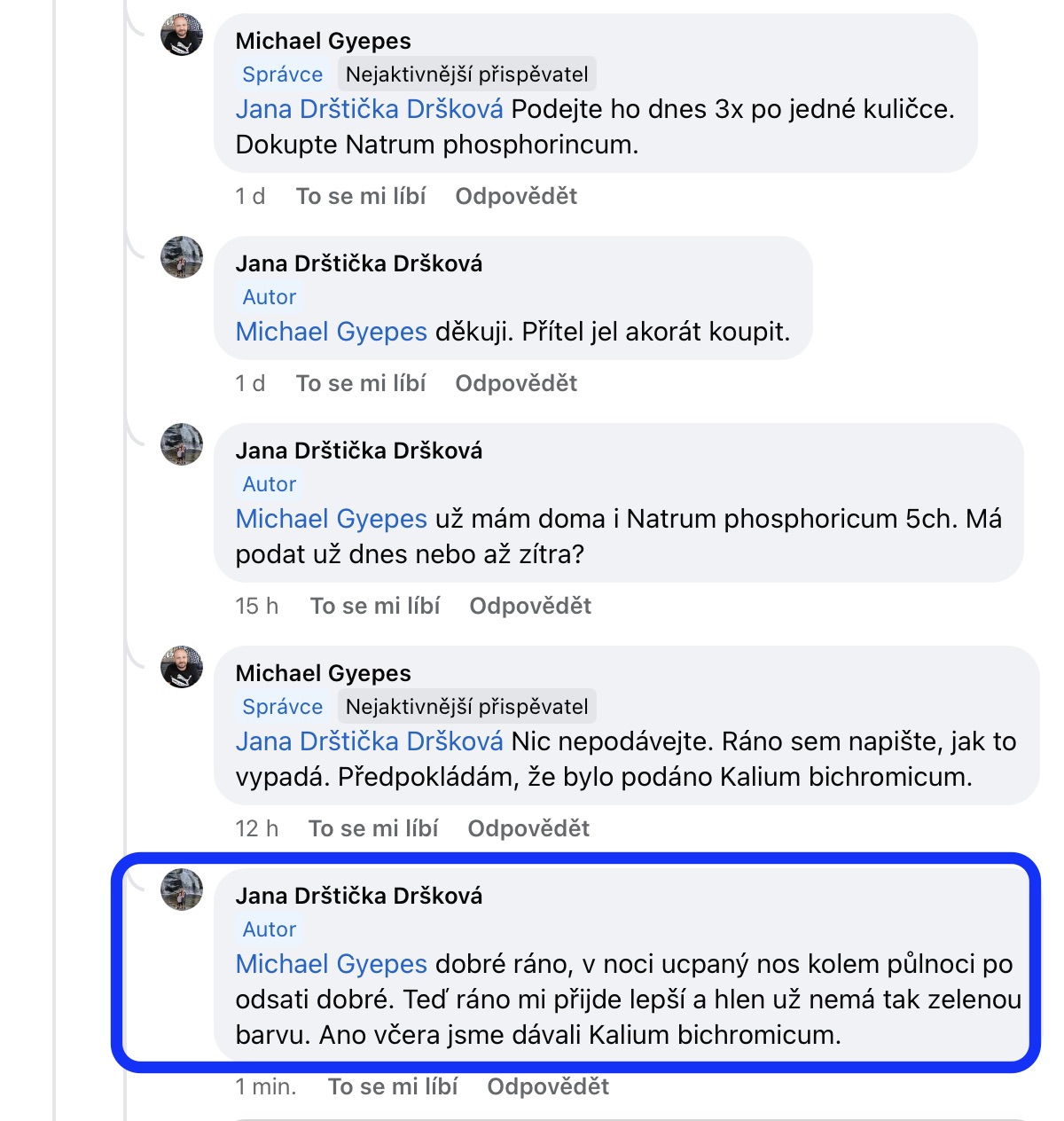Hit "Odpovědět" under the 15 h comment
1064x1121 pixels.
click(530, 606)
